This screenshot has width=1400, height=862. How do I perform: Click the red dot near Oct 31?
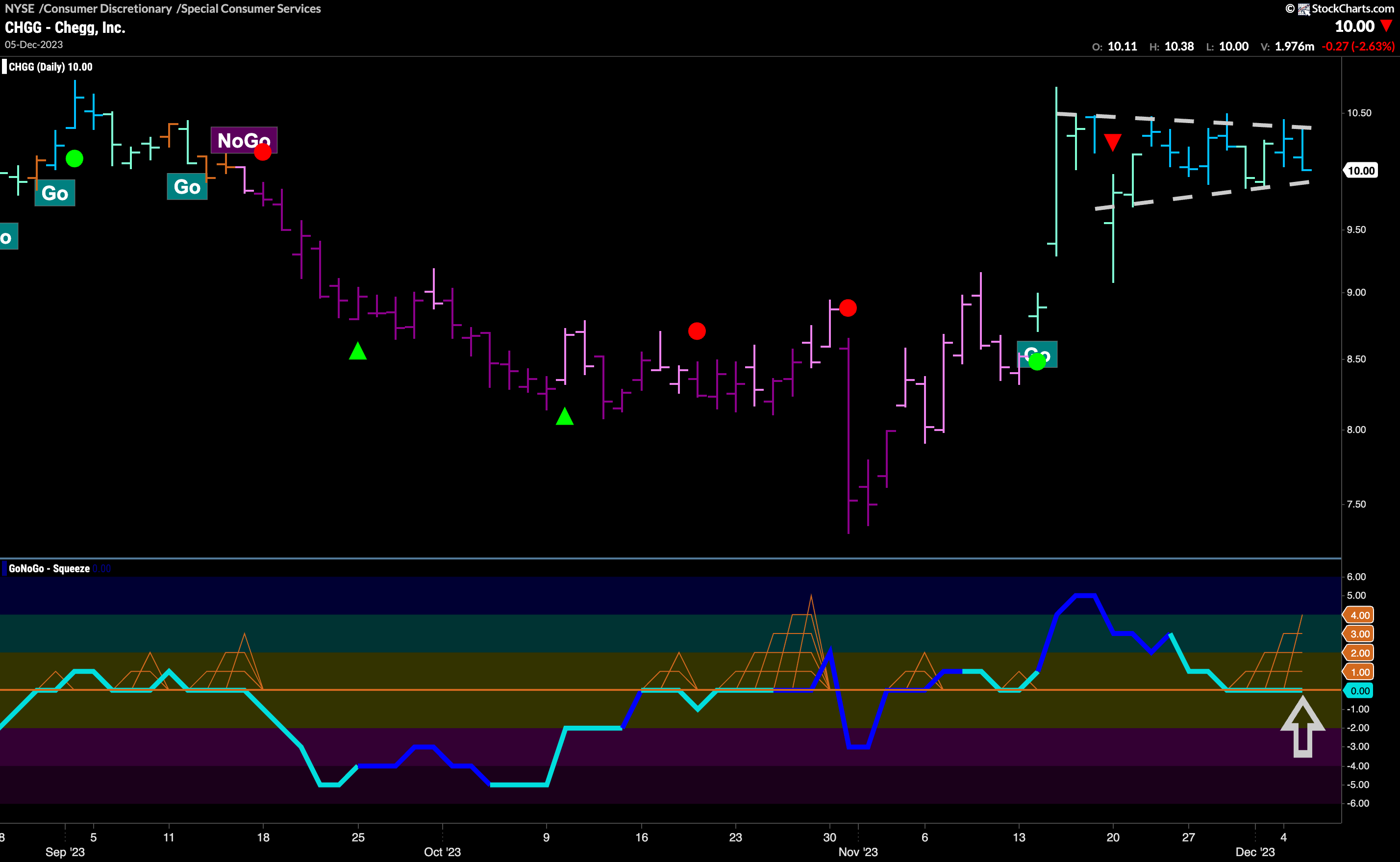coord(848,308)
